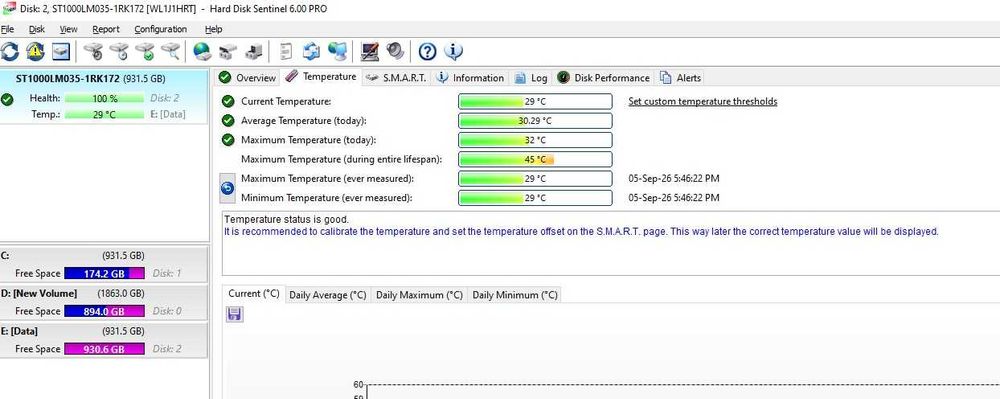The height and width of the screenshot is (399, 1000).
Task: Click disk icon with magnifying glass
Action: [x=170, y=51]
